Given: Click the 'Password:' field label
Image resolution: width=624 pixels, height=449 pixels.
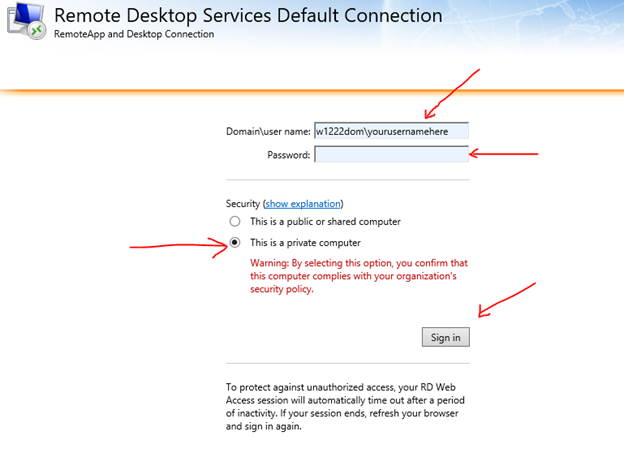Looking at the screenshot, I should (x=288, y=155).
